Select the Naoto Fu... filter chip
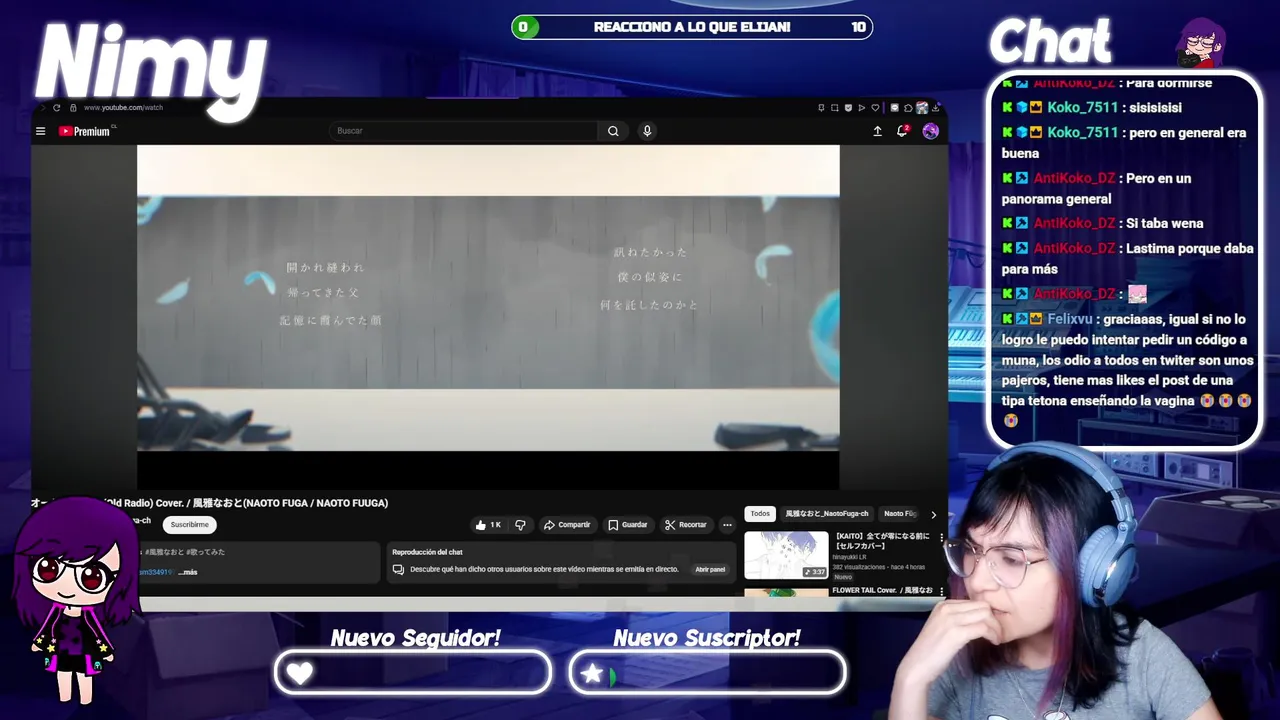This screenshot has width=1280, height=720. [x=899, y=514]
